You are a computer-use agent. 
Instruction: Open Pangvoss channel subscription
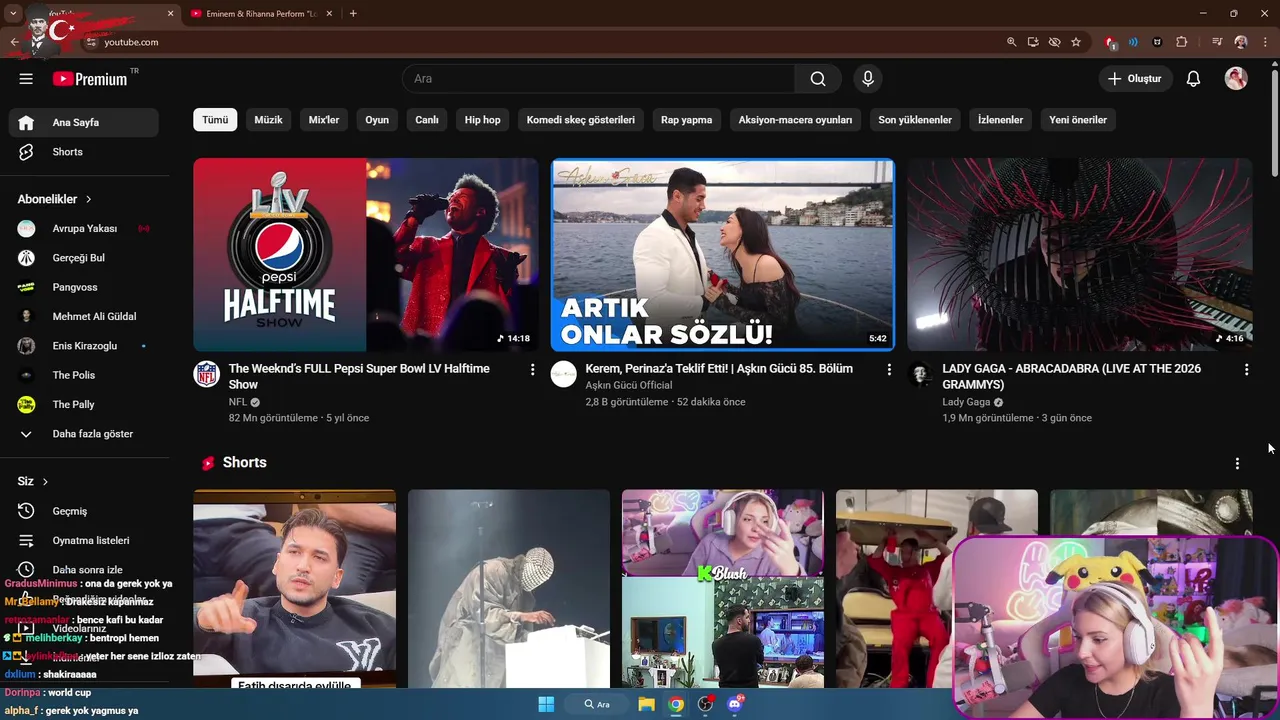[83, 287]
